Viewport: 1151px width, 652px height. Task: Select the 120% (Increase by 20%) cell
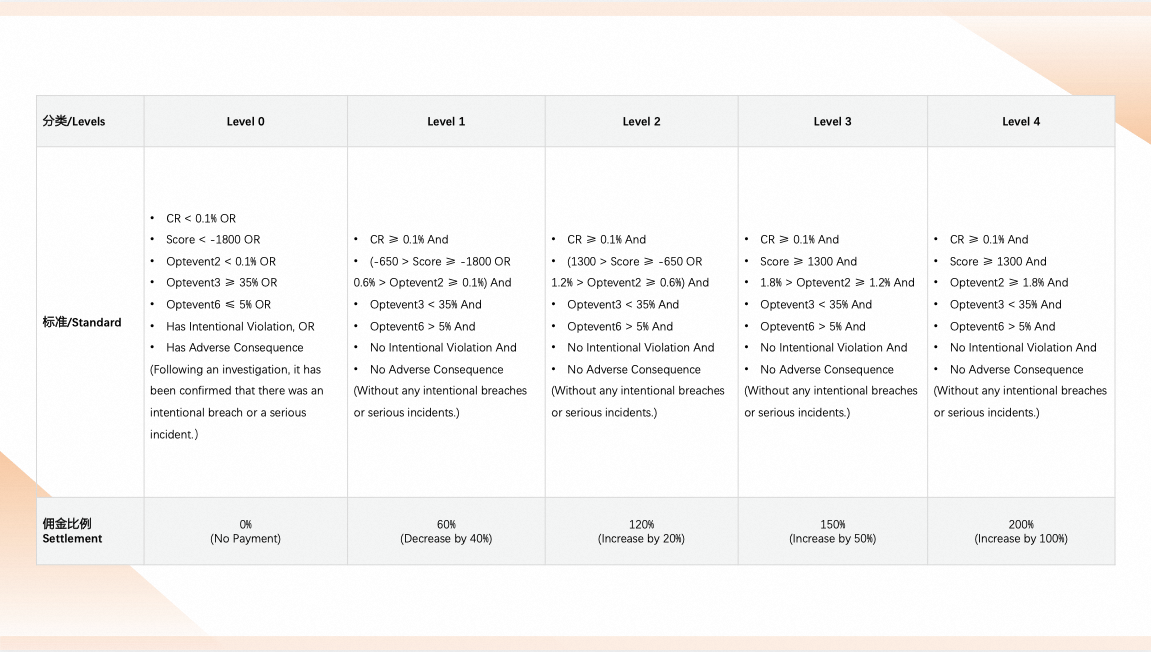[641, 531]
